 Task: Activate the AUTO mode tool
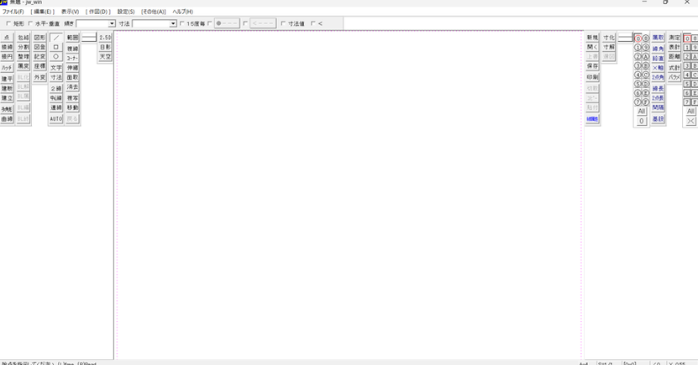56,119
